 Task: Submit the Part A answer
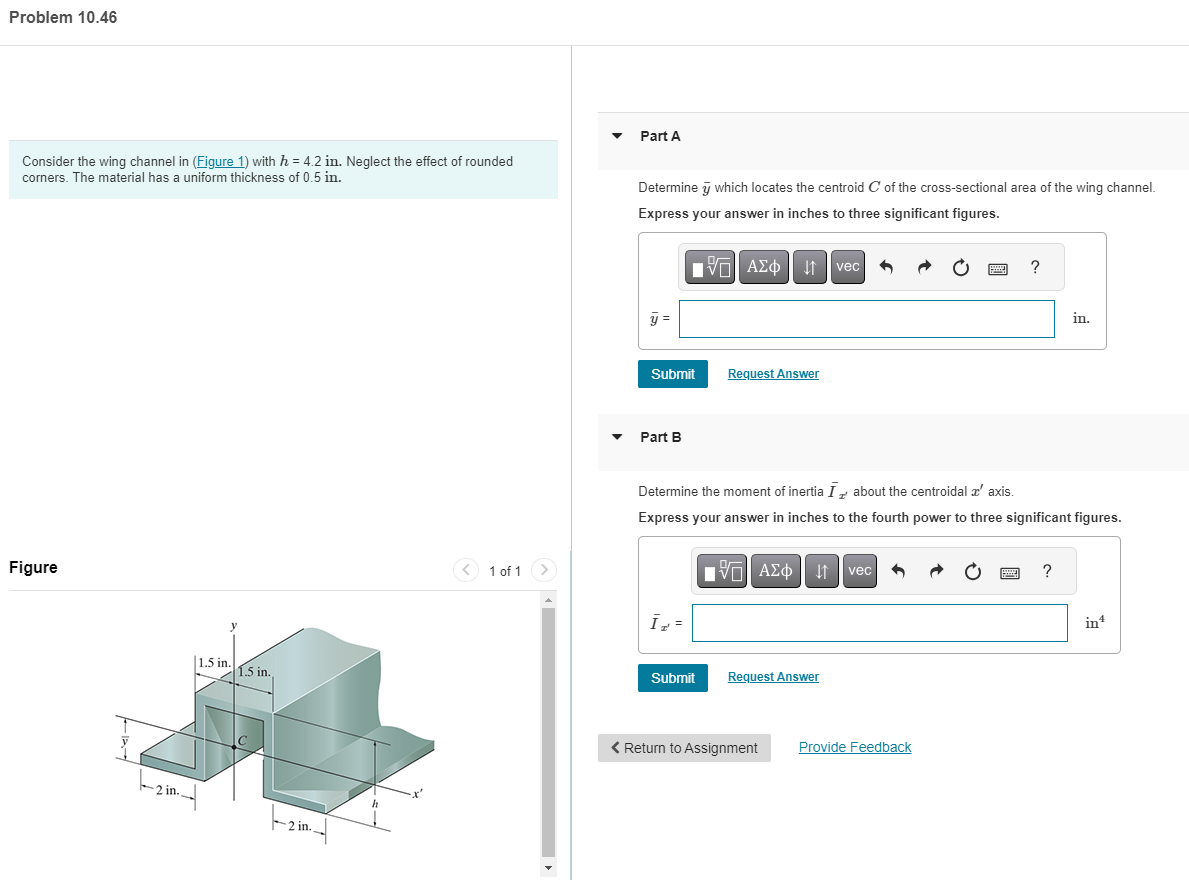[x=672, y=373]
